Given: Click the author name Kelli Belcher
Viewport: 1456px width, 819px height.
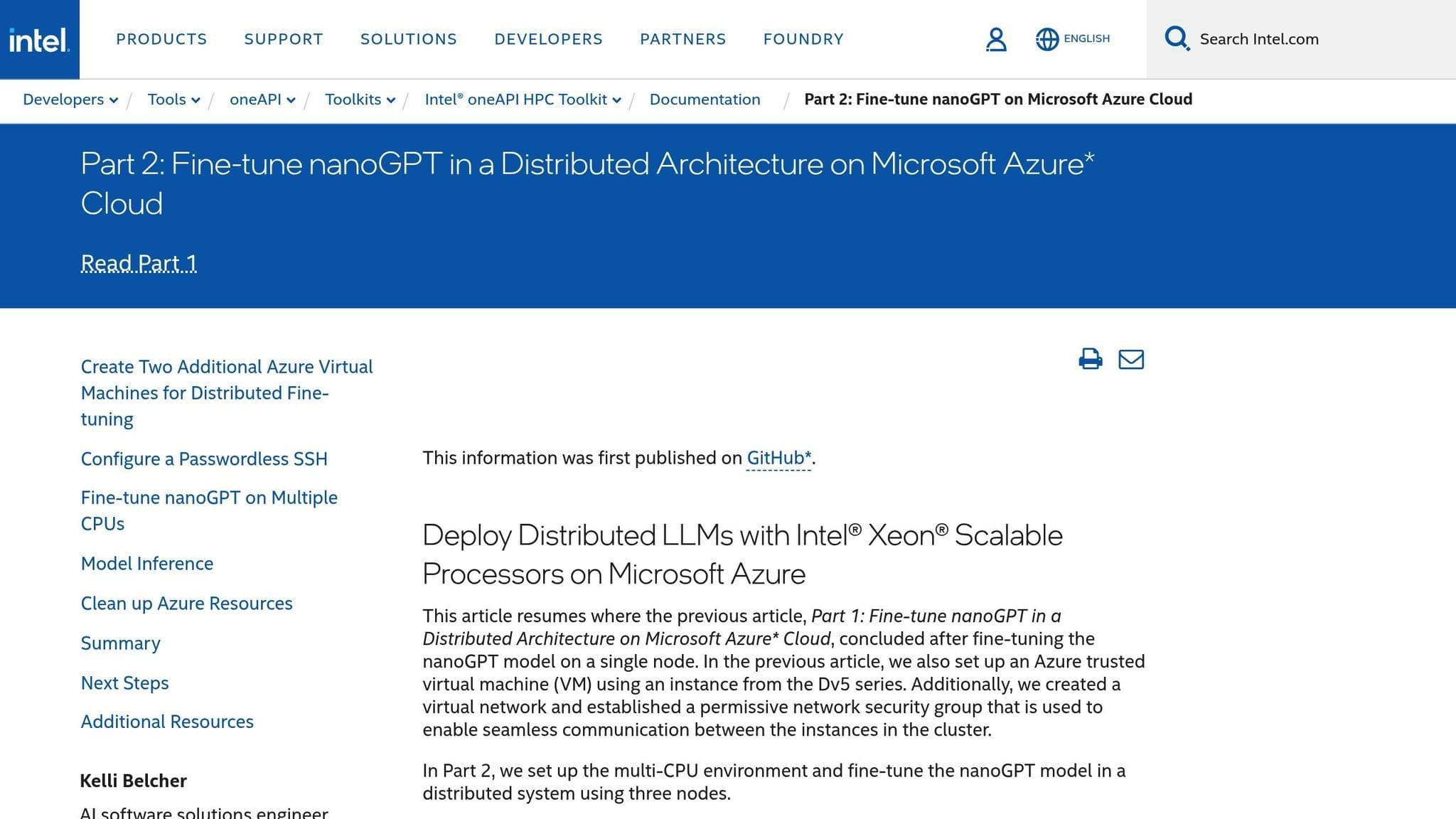Looking at the screenshot, I should click(x=133, y=781).
